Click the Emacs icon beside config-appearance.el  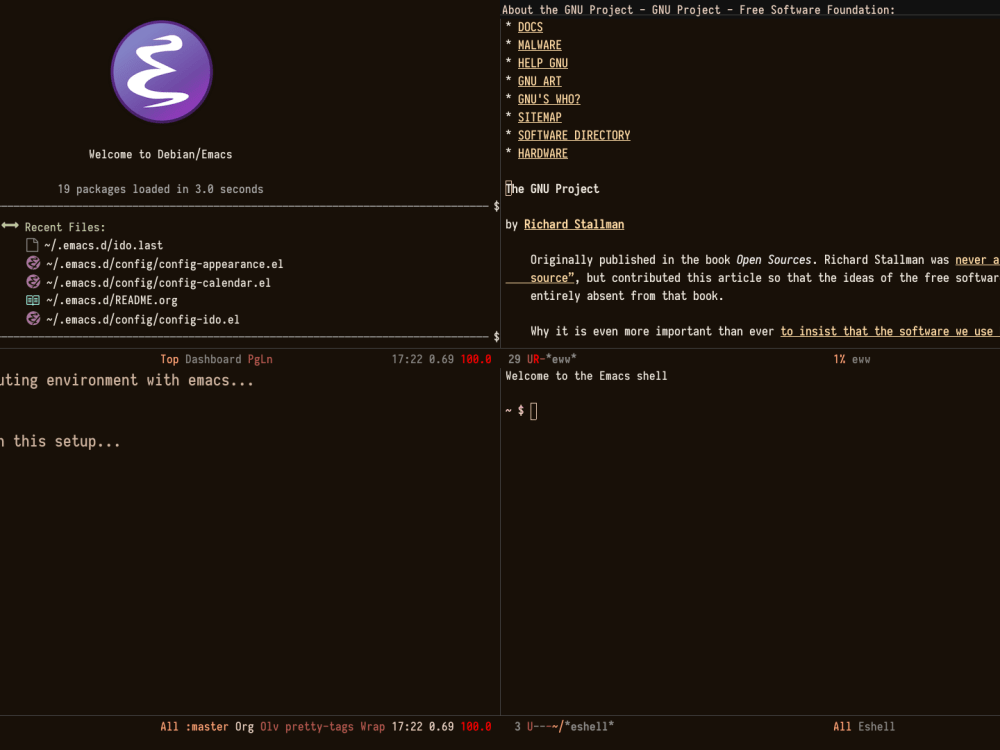(33, 263)
